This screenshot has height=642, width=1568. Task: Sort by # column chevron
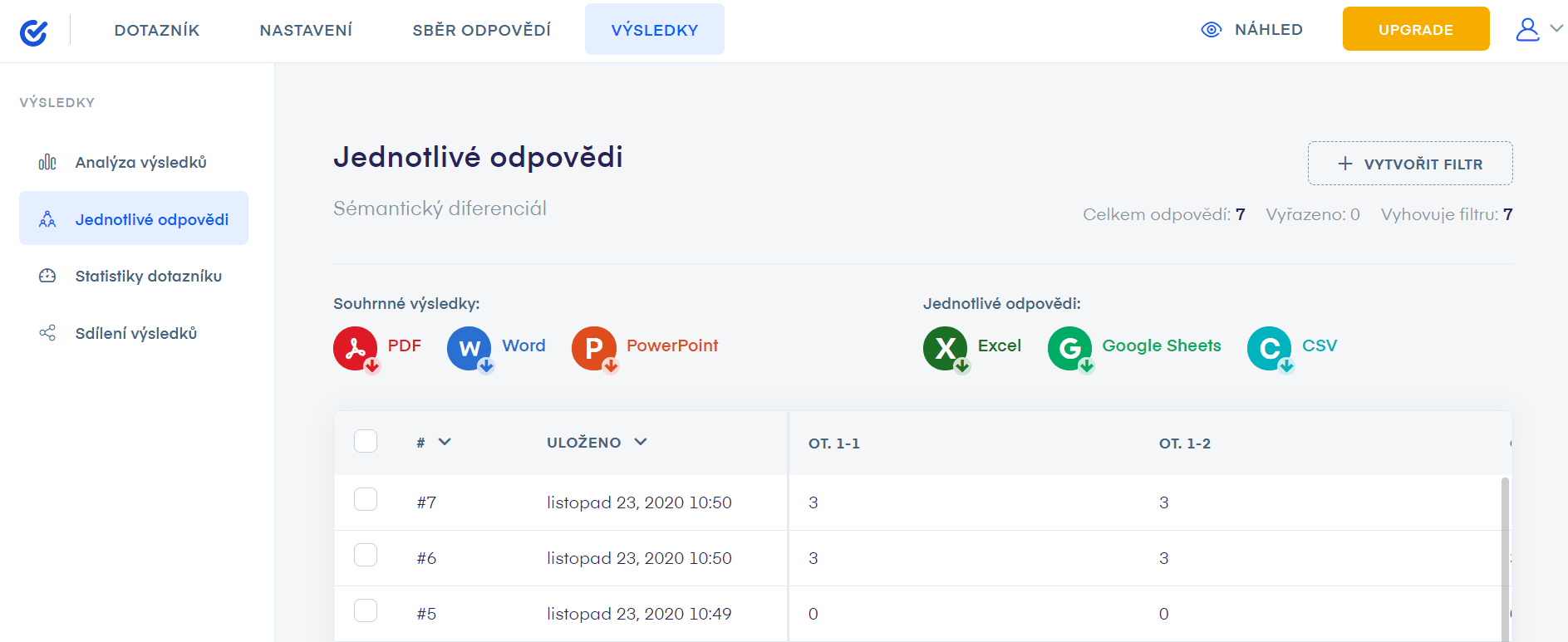[445, 442]
